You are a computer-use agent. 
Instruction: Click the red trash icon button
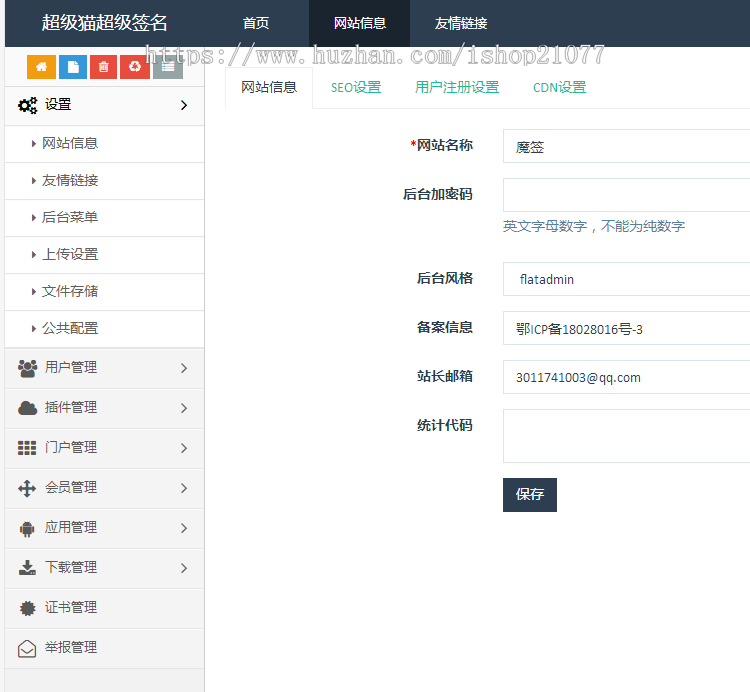coord(103,66)
